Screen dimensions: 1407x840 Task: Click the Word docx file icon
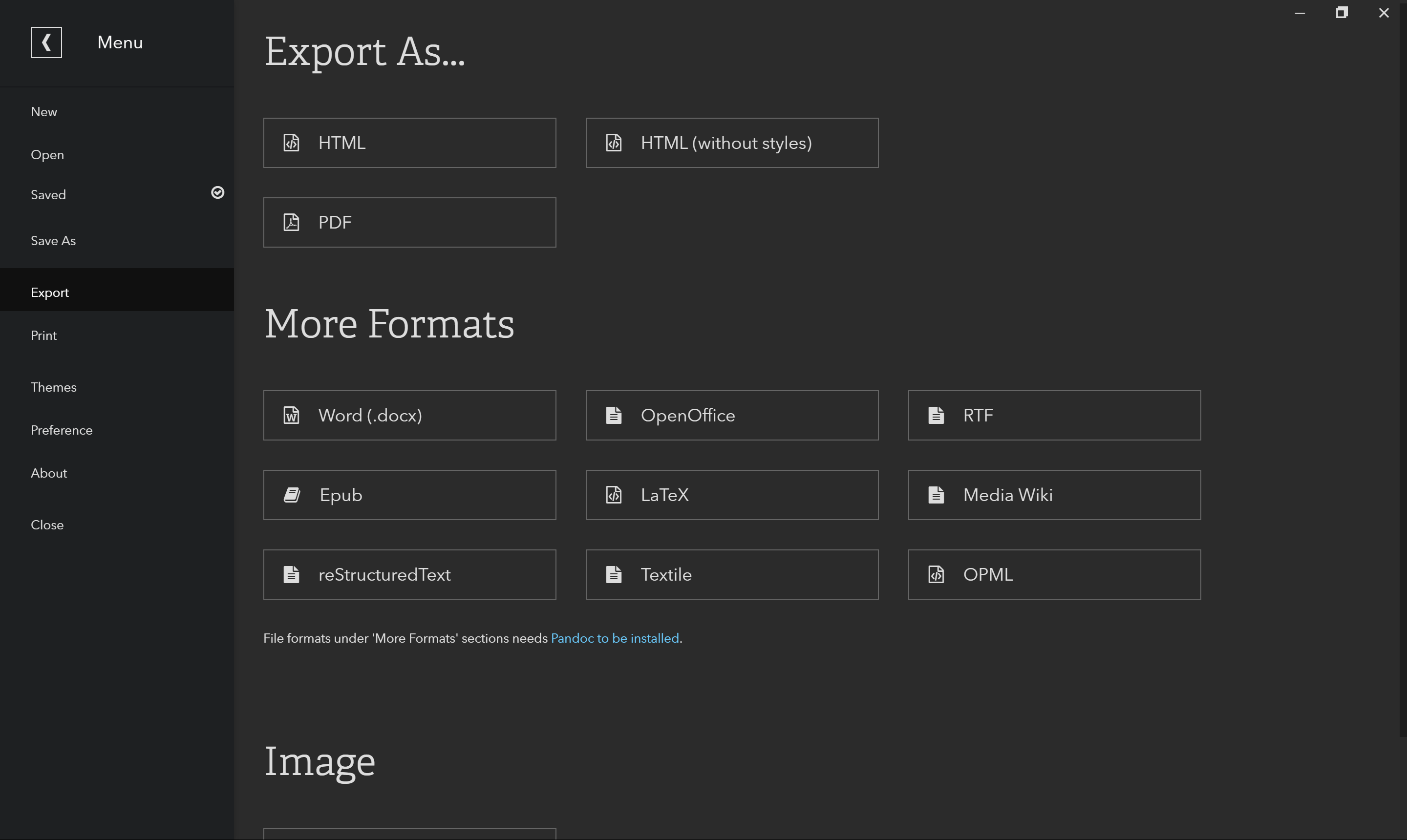coord(291,416)
